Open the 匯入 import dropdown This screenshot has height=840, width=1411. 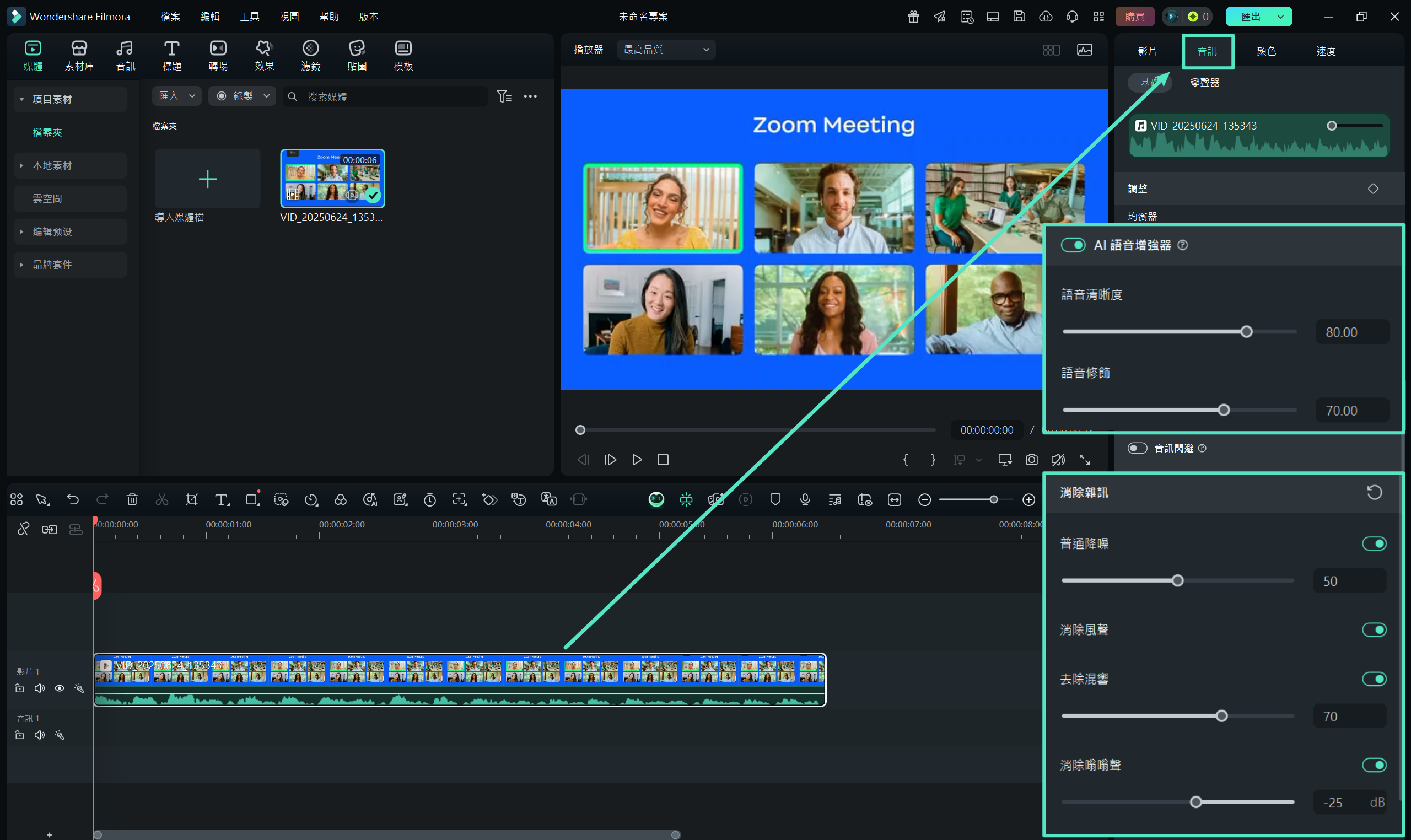[x=176, y=96]
